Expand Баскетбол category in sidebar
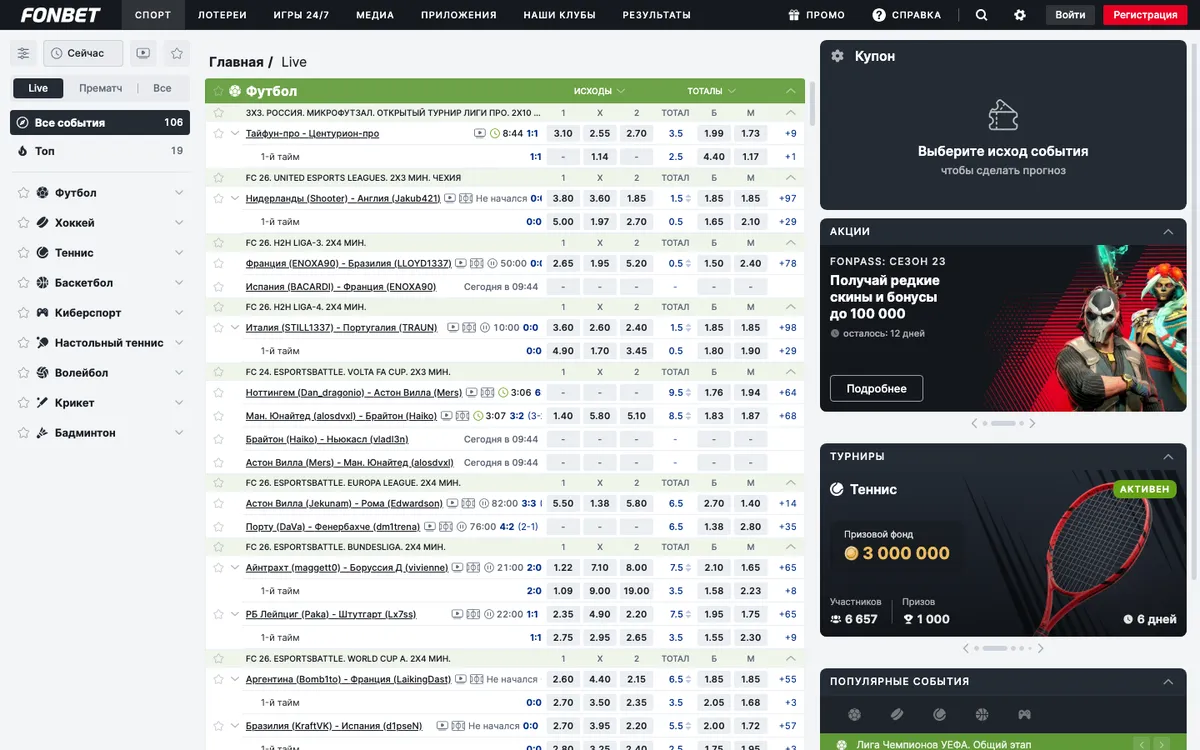 [179, 283]
